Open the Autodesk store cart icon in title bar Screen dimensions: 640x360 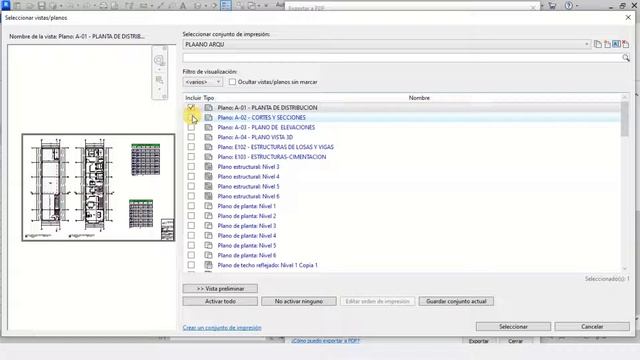(552, 5)
